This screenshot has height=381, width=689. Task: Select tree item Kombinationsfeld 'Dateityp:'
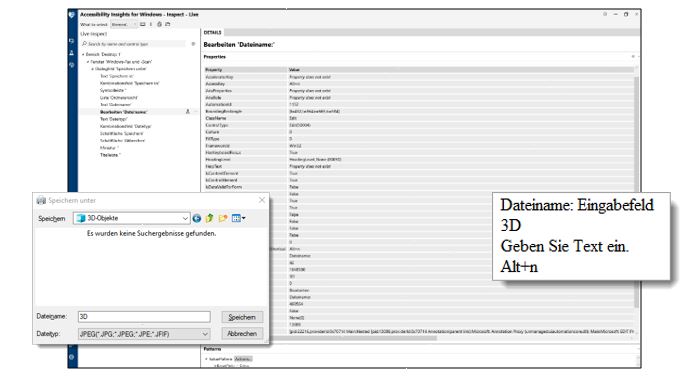click(x=126, y=126)
